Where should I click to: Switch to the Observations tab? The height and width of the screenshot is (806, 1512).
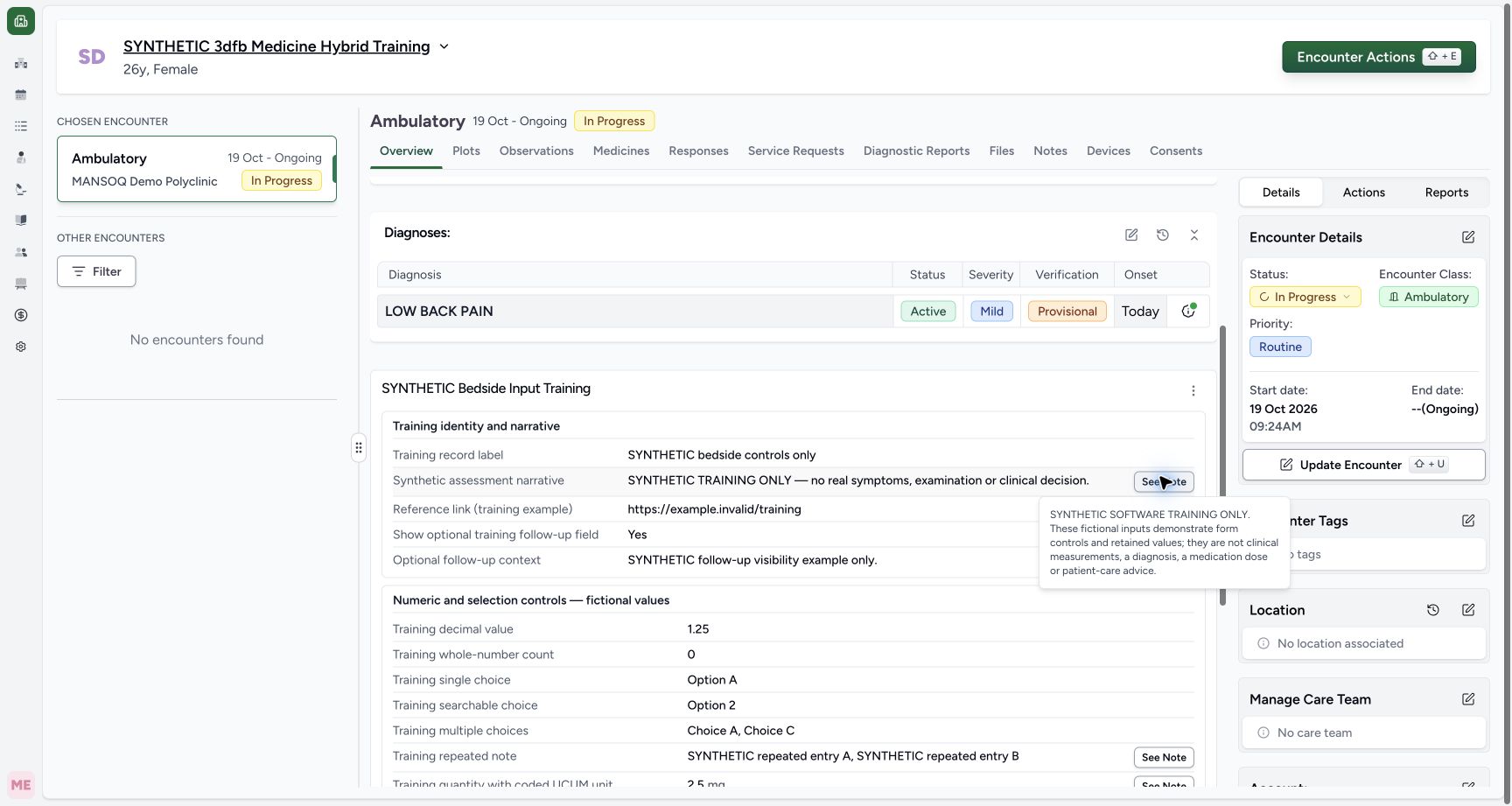(x=536, y=151)
